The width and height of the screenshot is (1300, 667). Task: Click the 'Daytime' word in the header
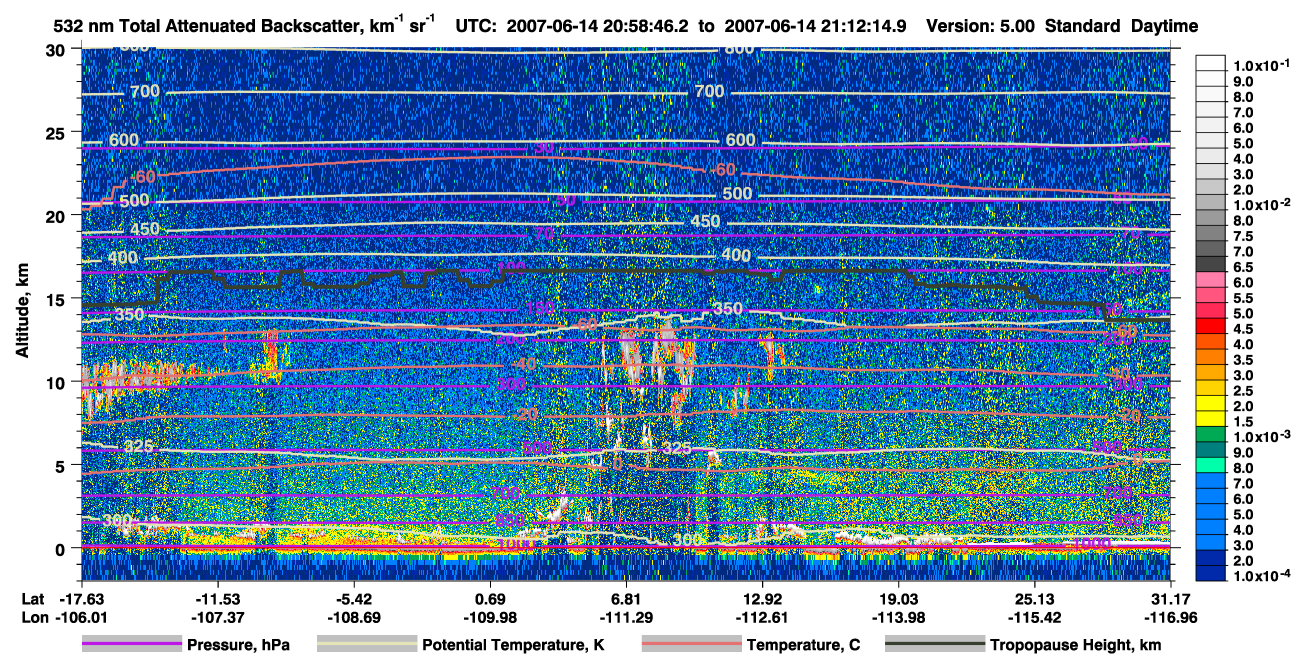click(x=1162, y=26)
